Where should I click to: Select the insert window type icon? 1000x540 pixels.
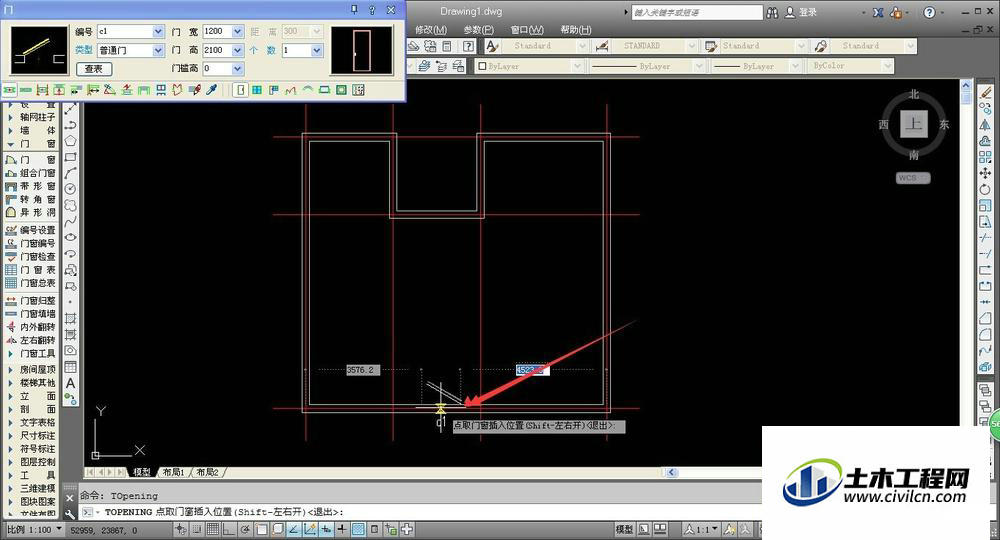click(x=257, y=90)
